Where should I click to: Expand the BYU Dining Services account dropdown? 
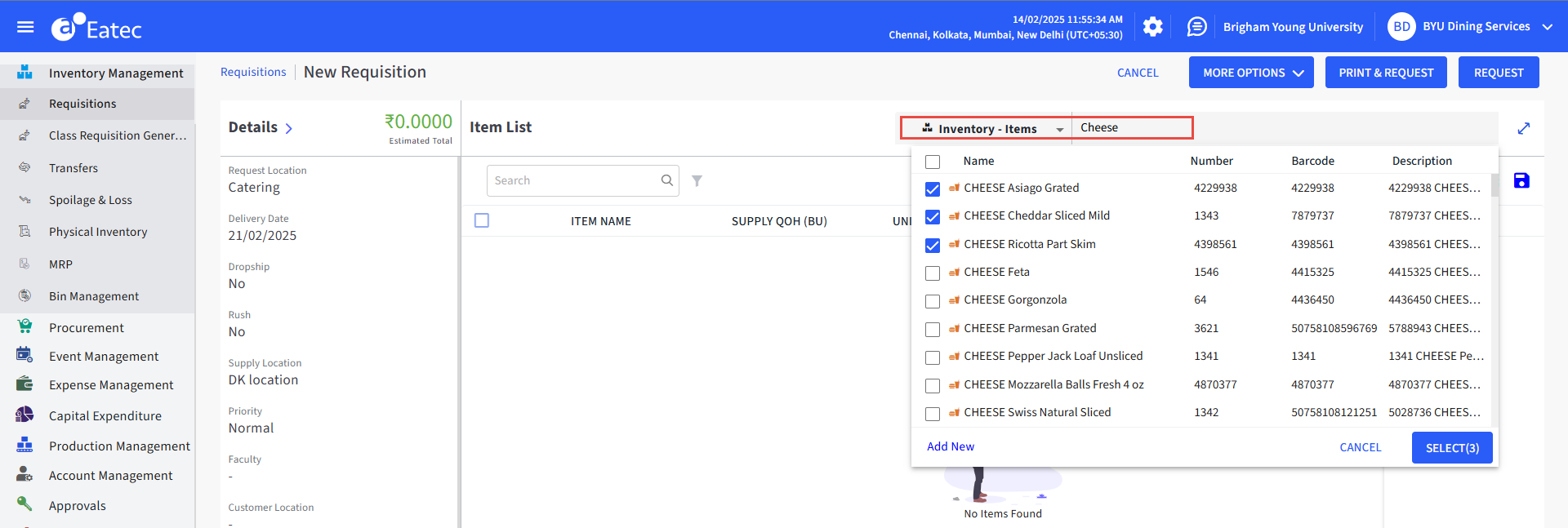pos(1547,27)
